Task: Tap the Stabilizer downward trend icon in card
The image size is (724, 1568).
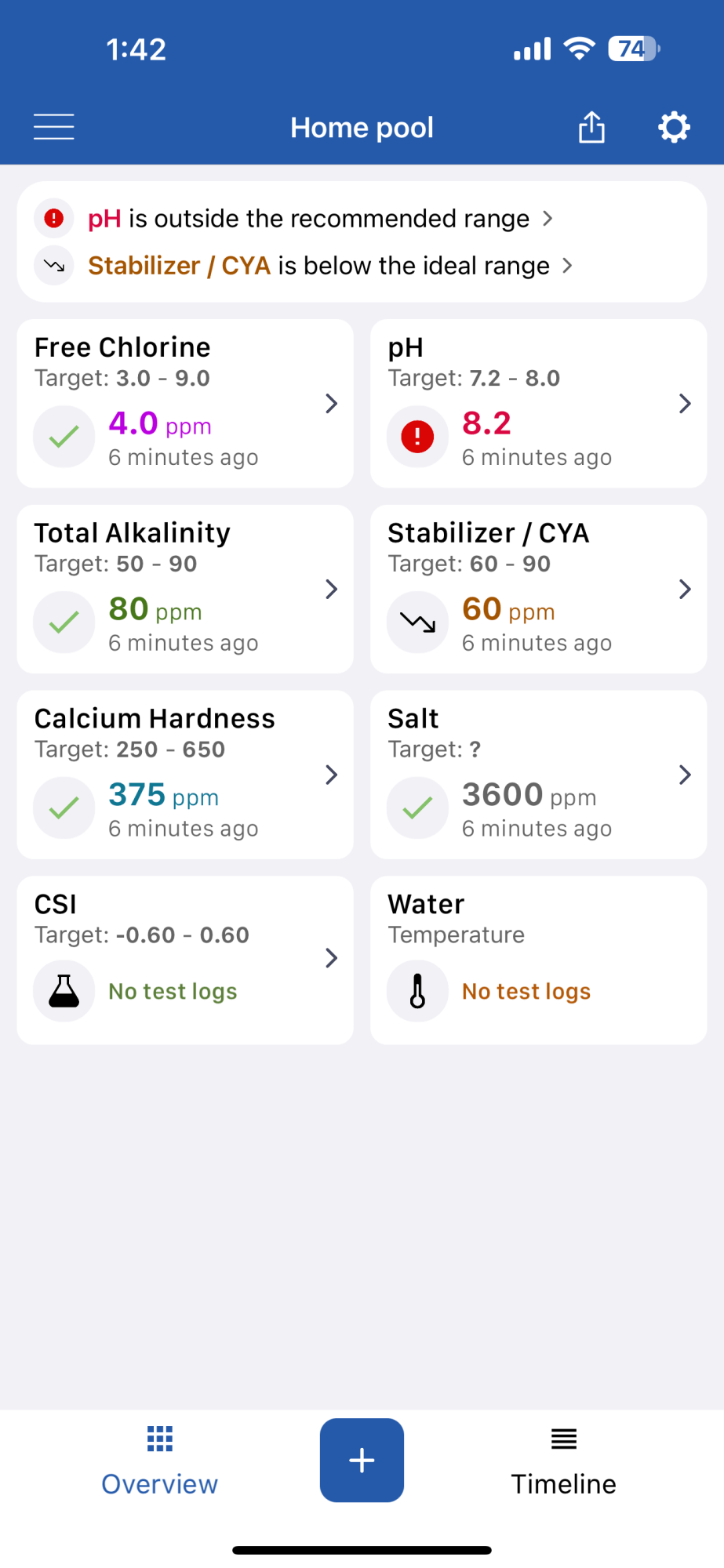Action: pyautogui.click(x=417, y=622)
